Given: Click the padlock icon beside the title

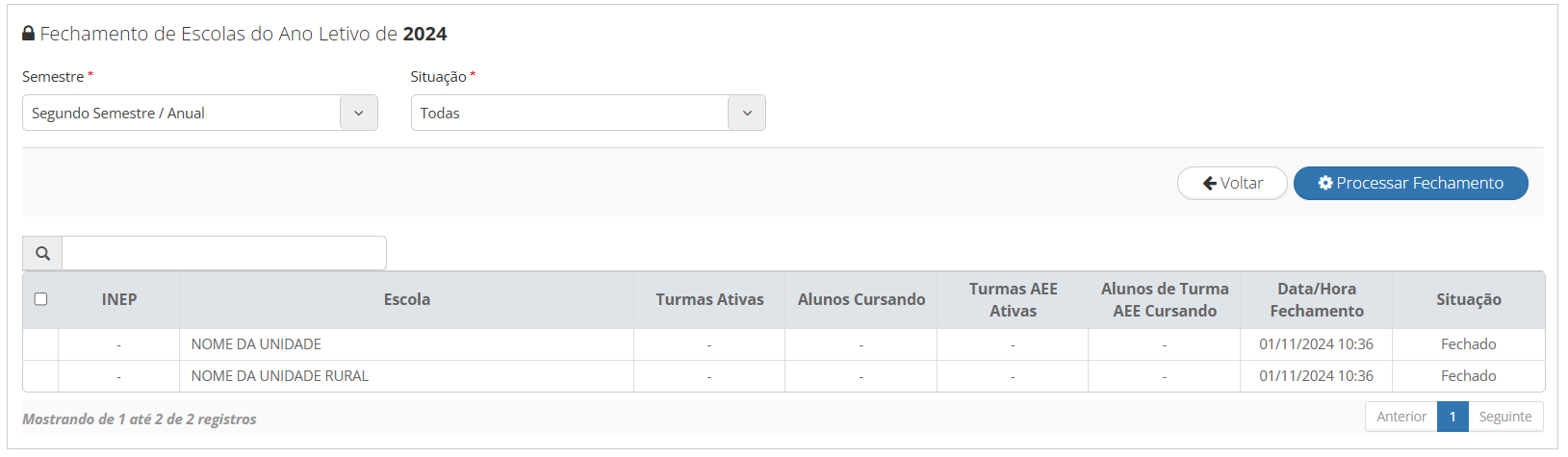Looking at the screenshot, I should click(x=29, y=34).
